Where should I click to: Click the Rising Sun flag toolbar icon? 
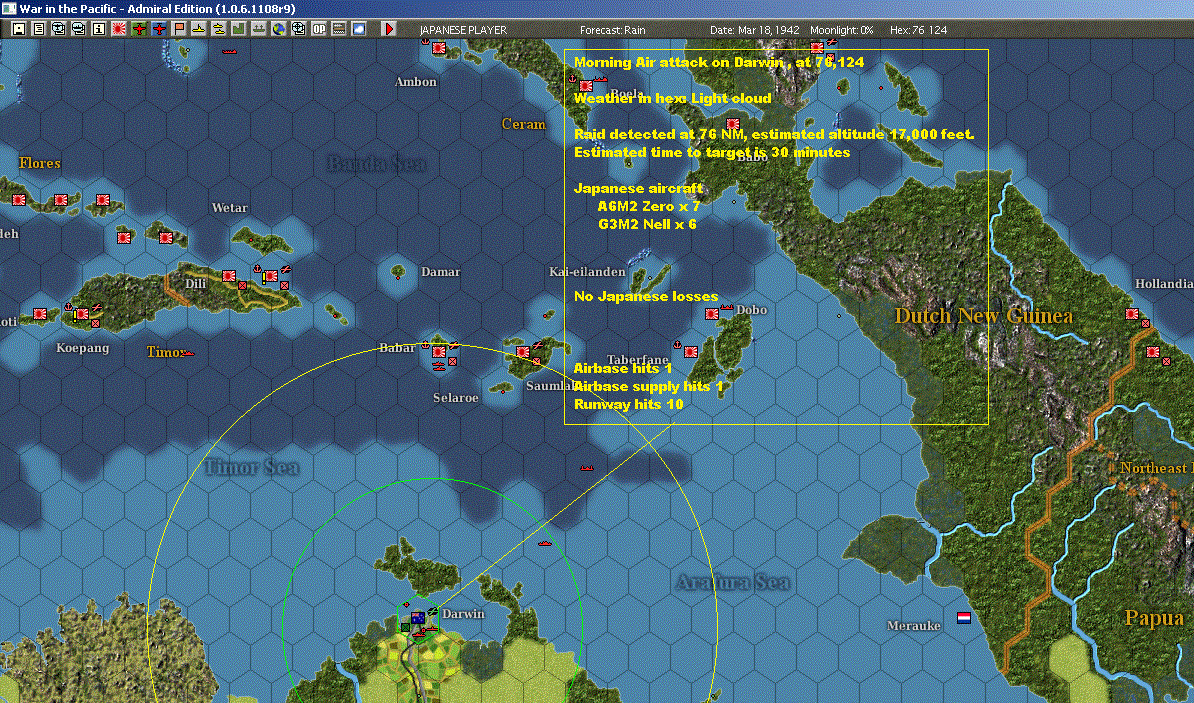pyautogui.click(x=119, y=29)
